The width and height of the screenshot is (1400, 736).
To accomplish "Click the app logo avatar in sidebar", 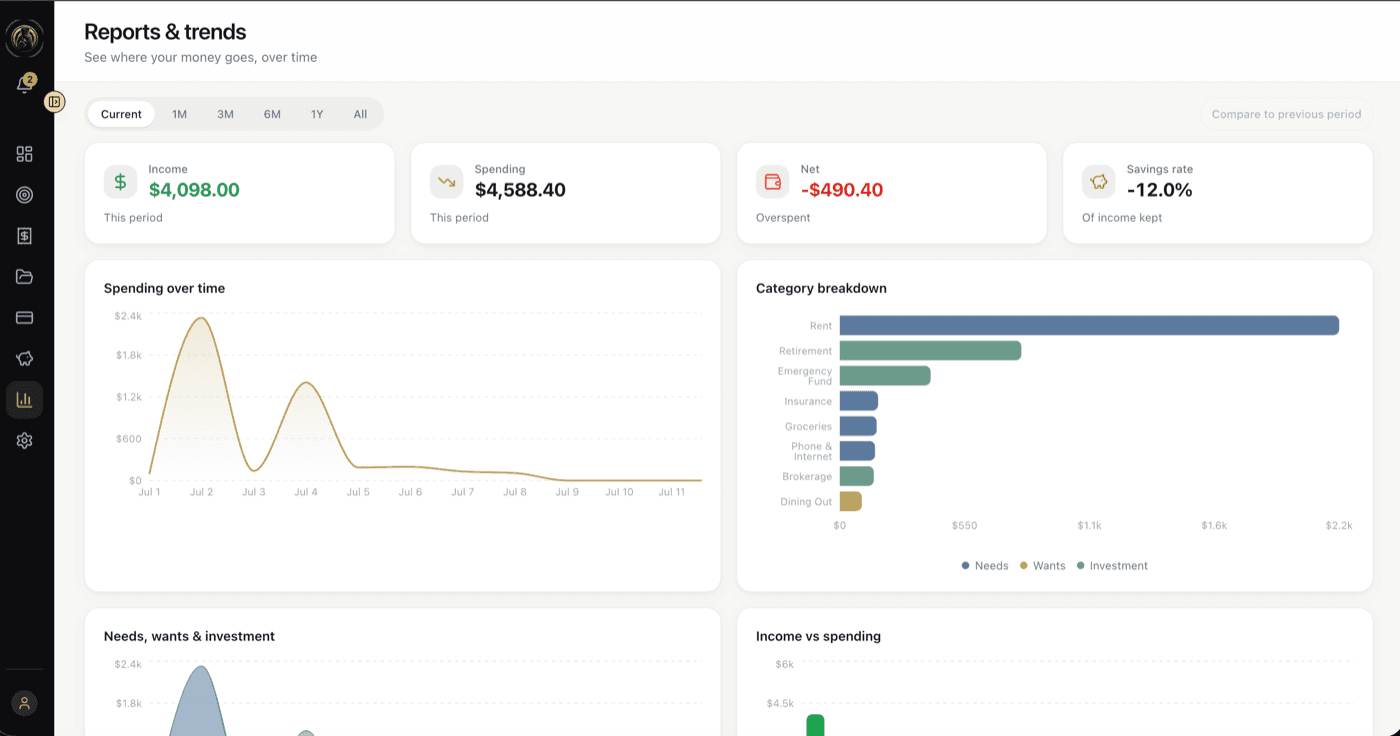I will [x=24, y=39].
